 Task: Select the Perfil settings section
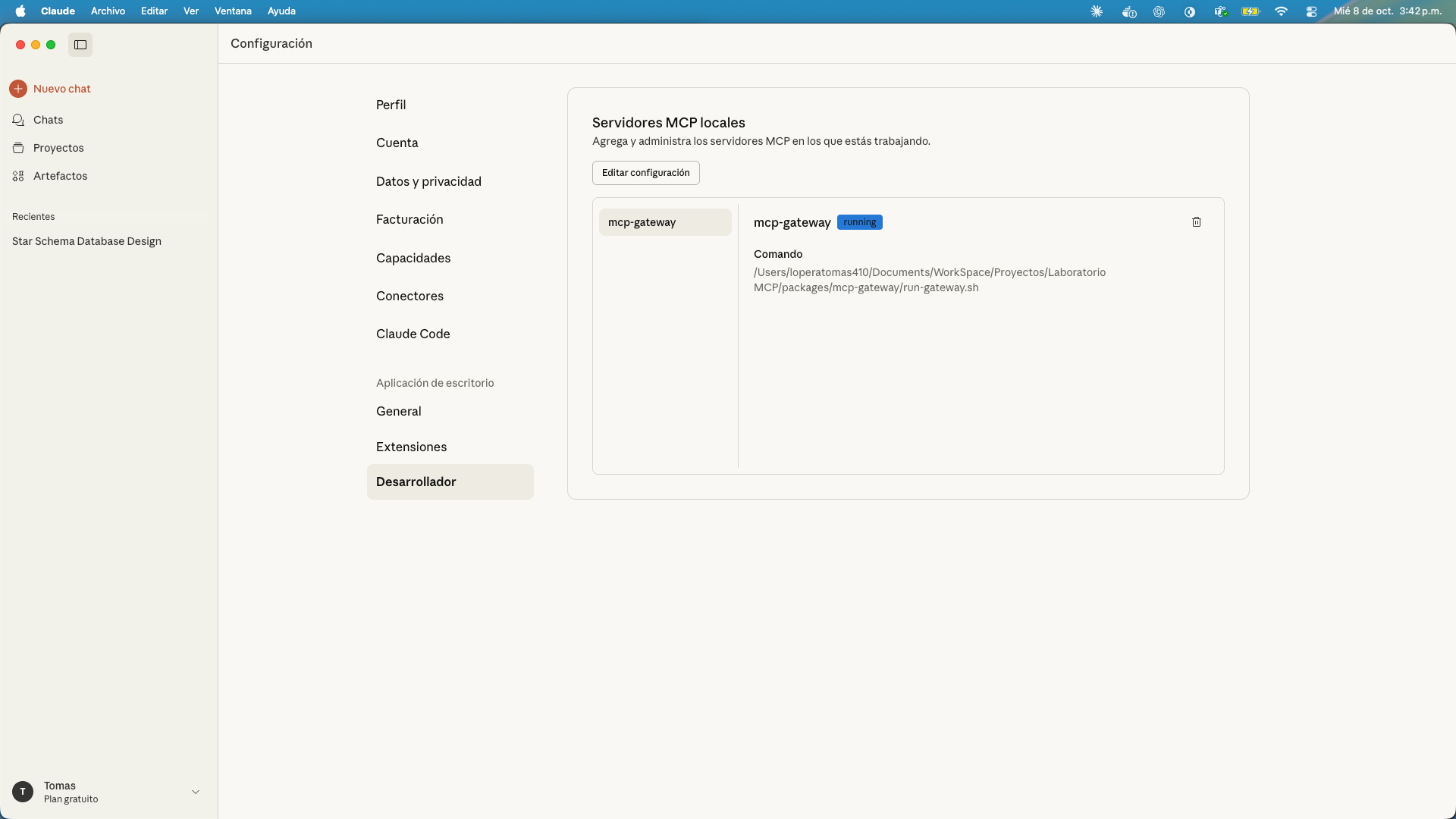(450, 105)
